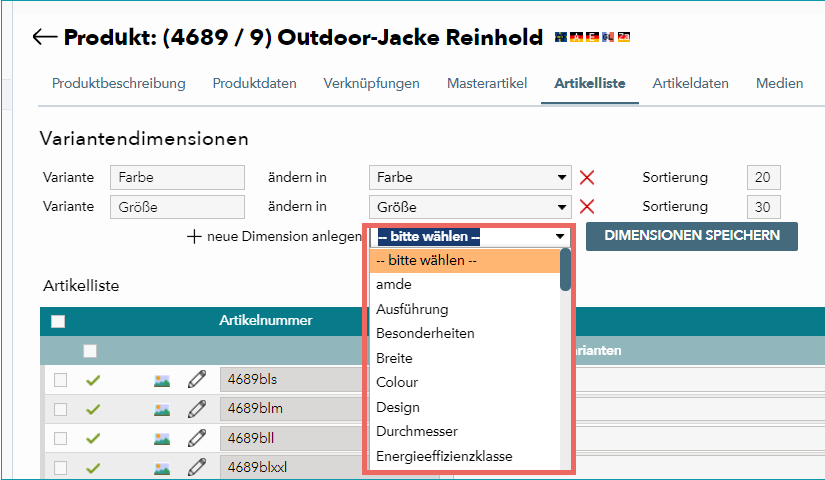825x480 pixels.
Task: Edit article 4689blm with pencil icon
Action: (x=197, y=408)
